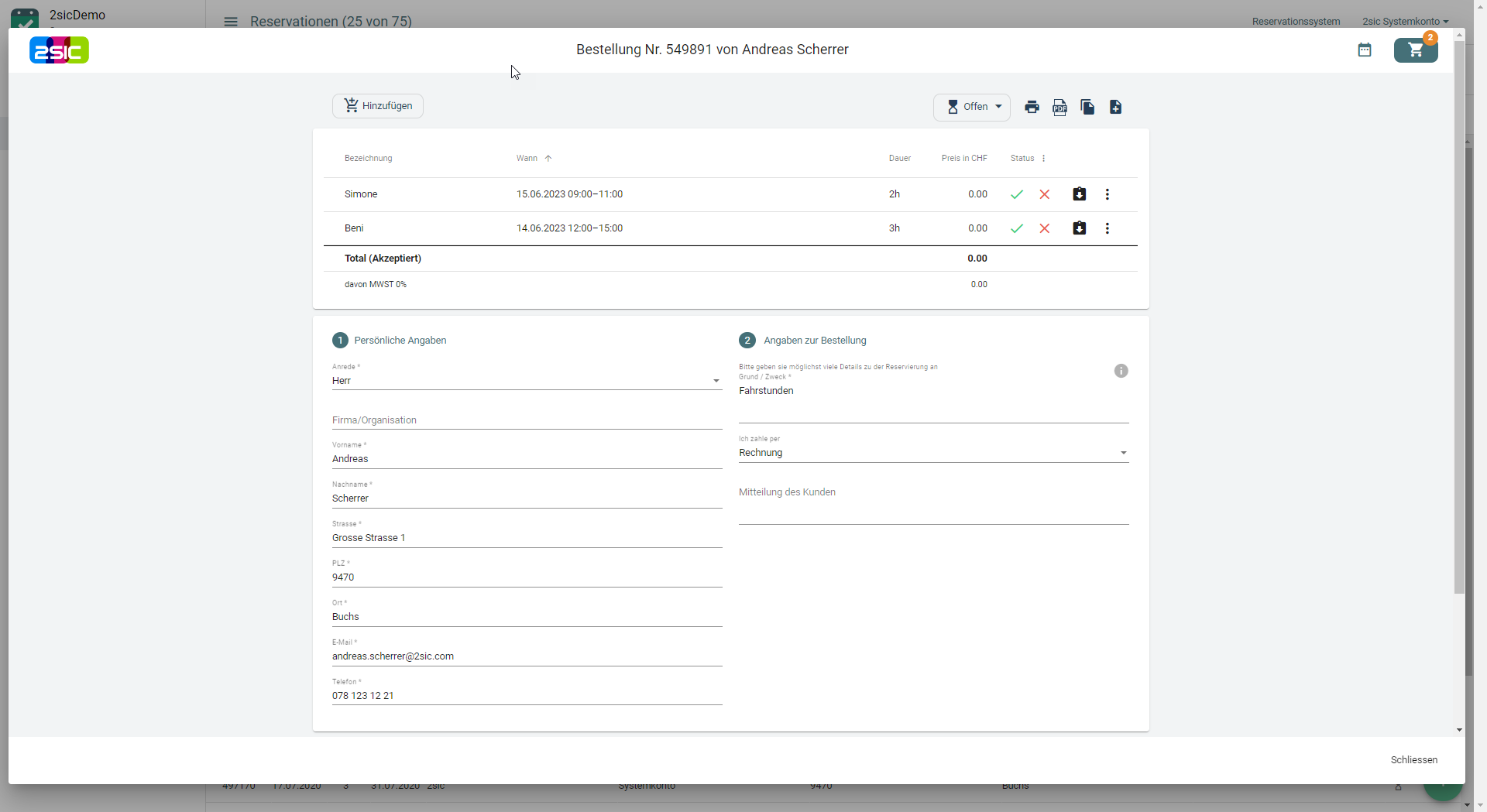Click the info icon beside Grund / Zweck
1487x812 pixels.
[x=1121, y=371]
